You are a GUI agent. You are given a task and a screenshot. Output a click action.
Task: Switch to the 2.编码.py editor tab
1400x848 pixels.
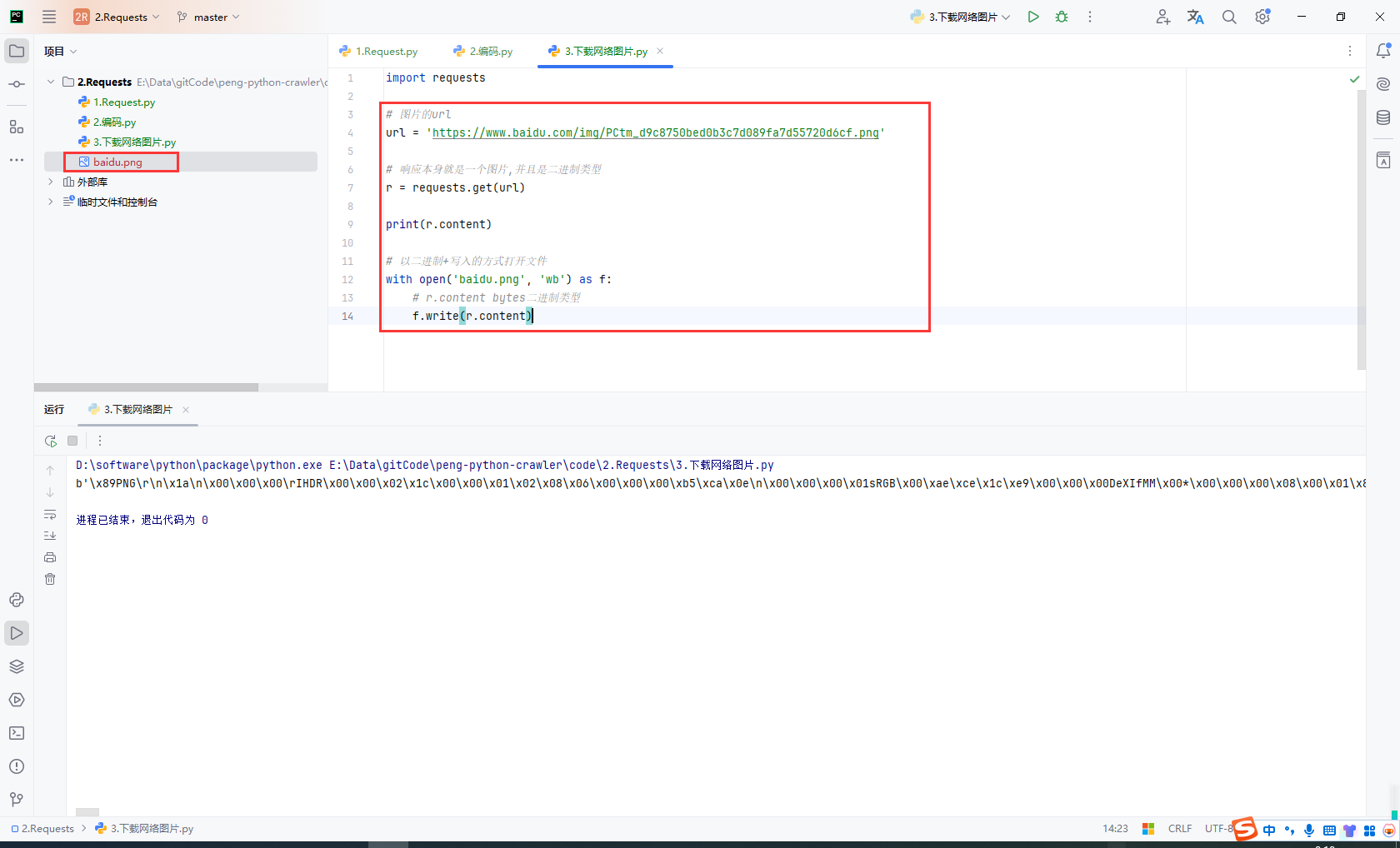(x=483, y=51)
